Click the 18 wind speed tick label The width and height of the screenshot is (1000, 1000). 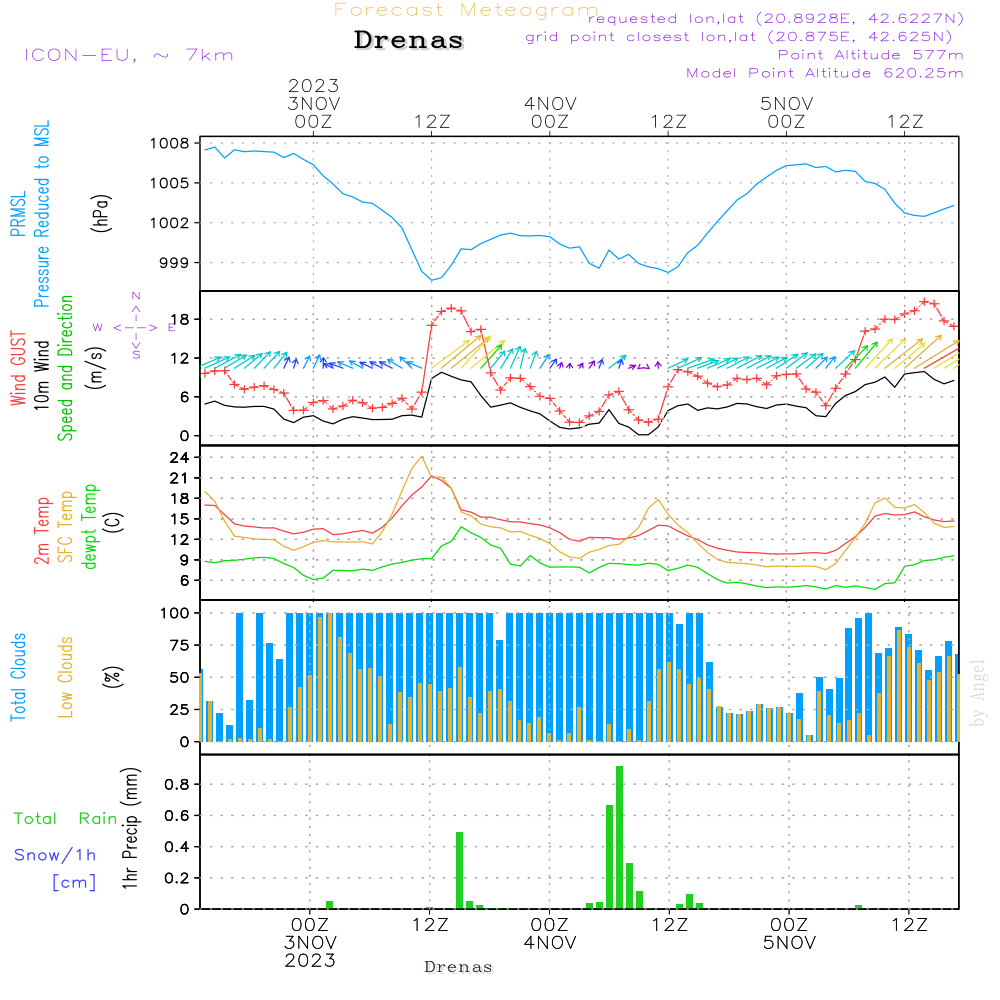(x=180, y=320)
